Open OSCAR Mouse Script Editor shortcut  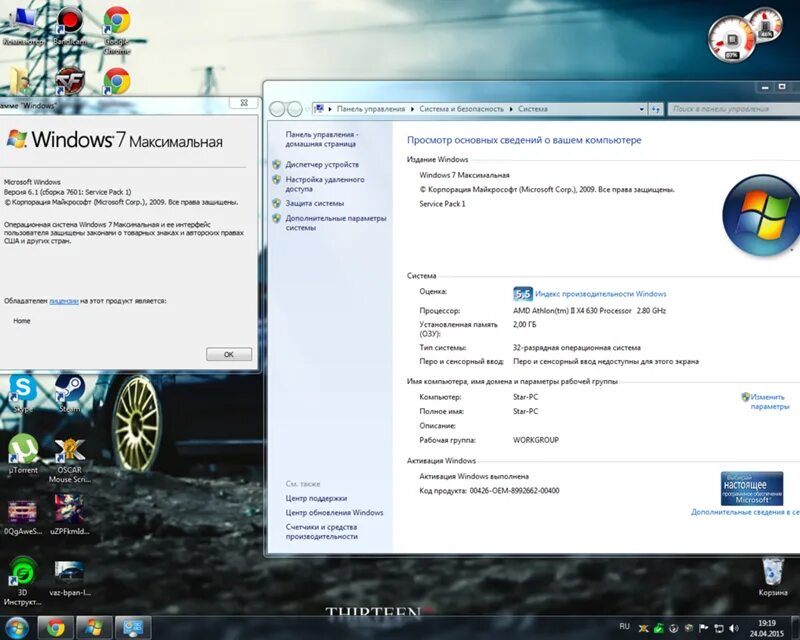70,460
